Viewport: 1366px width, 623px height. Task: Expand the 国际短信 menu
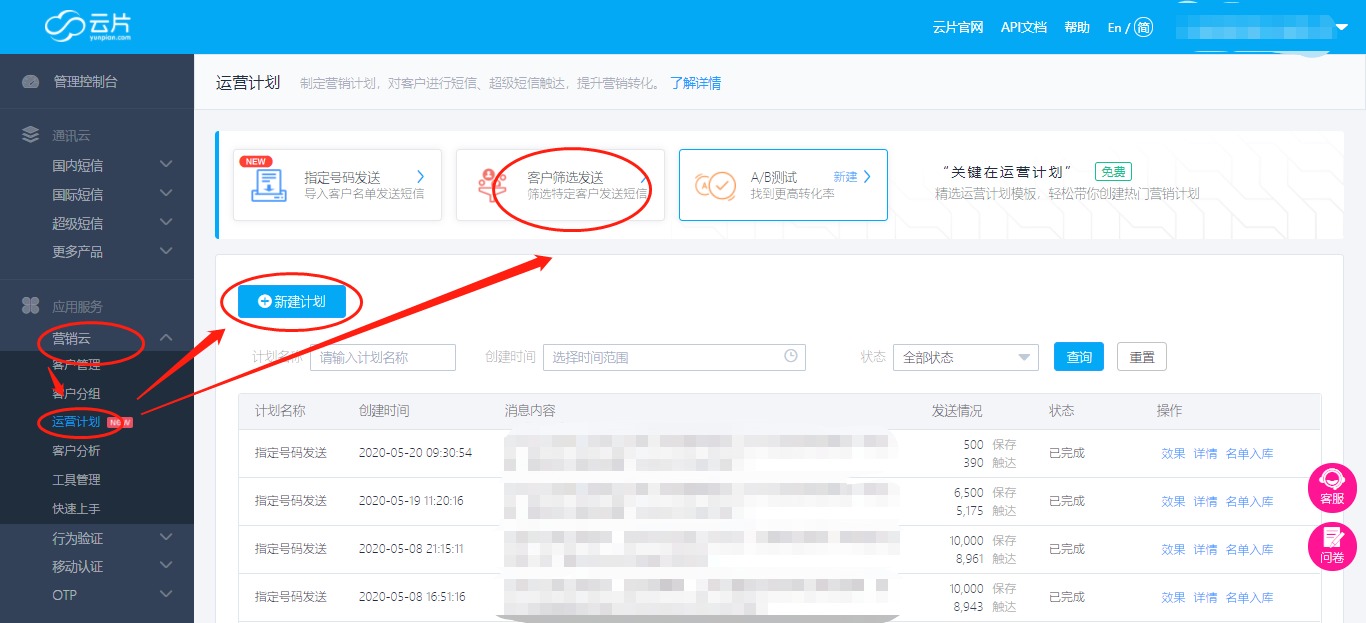coord(166,193)
